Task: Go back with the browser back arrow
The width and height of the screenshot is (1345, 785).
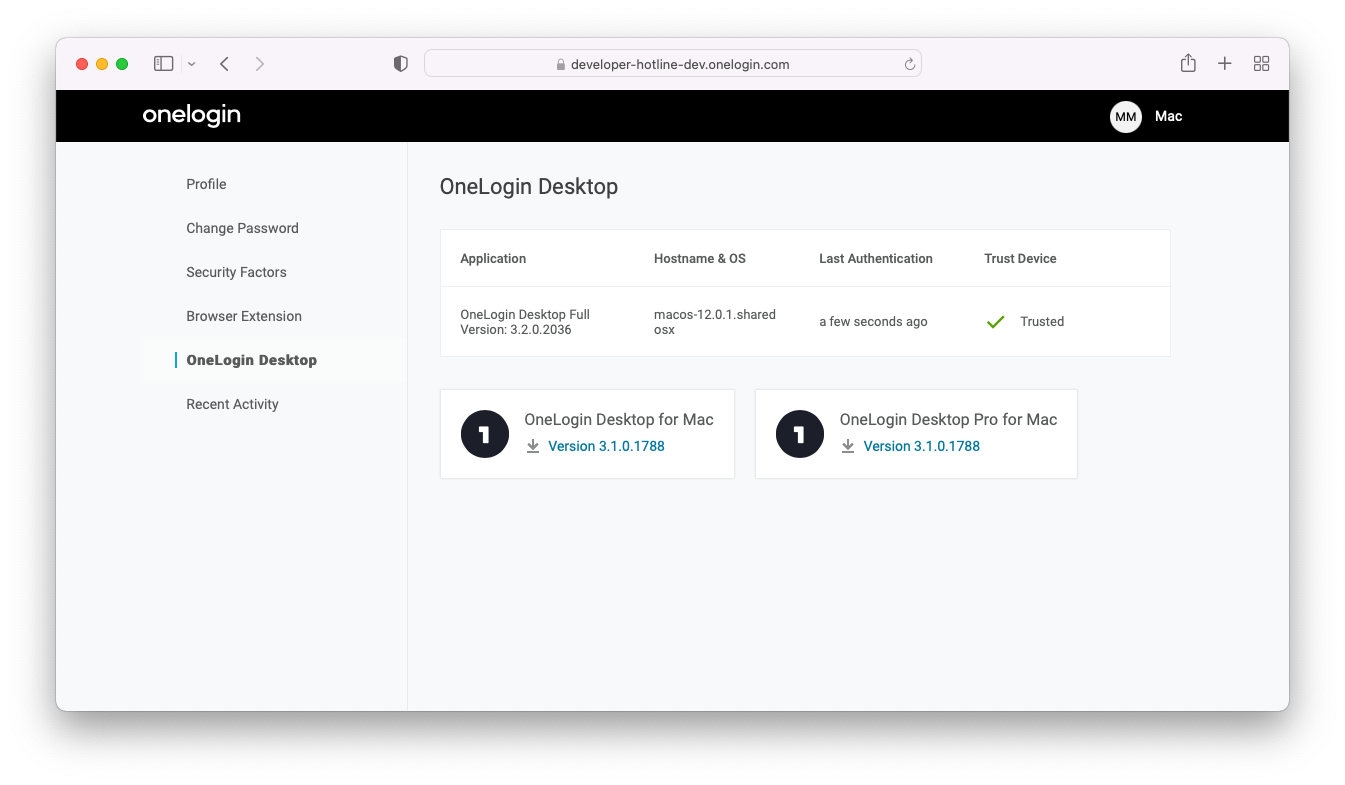Action: pyautogui.click(x=225, y=64)
